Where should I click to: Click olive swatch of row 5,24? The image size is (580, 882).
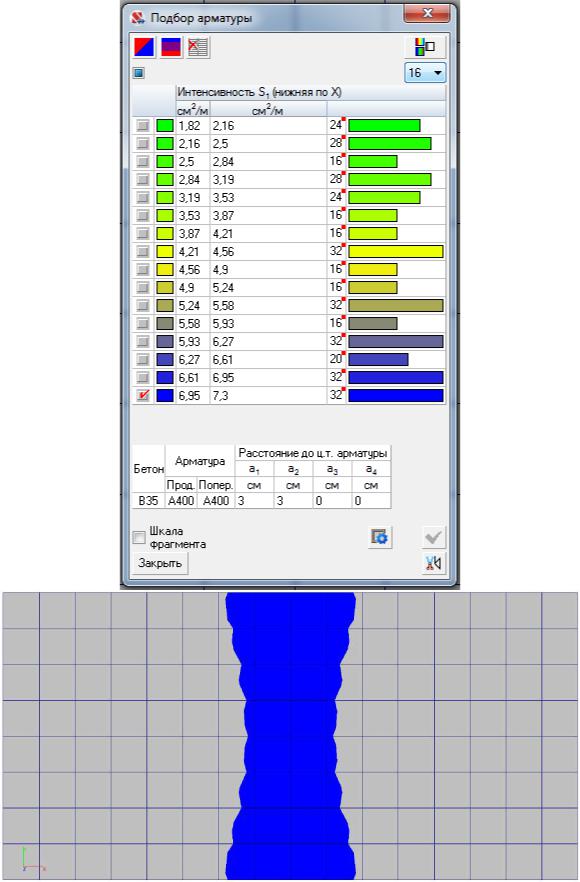(165, 305)
